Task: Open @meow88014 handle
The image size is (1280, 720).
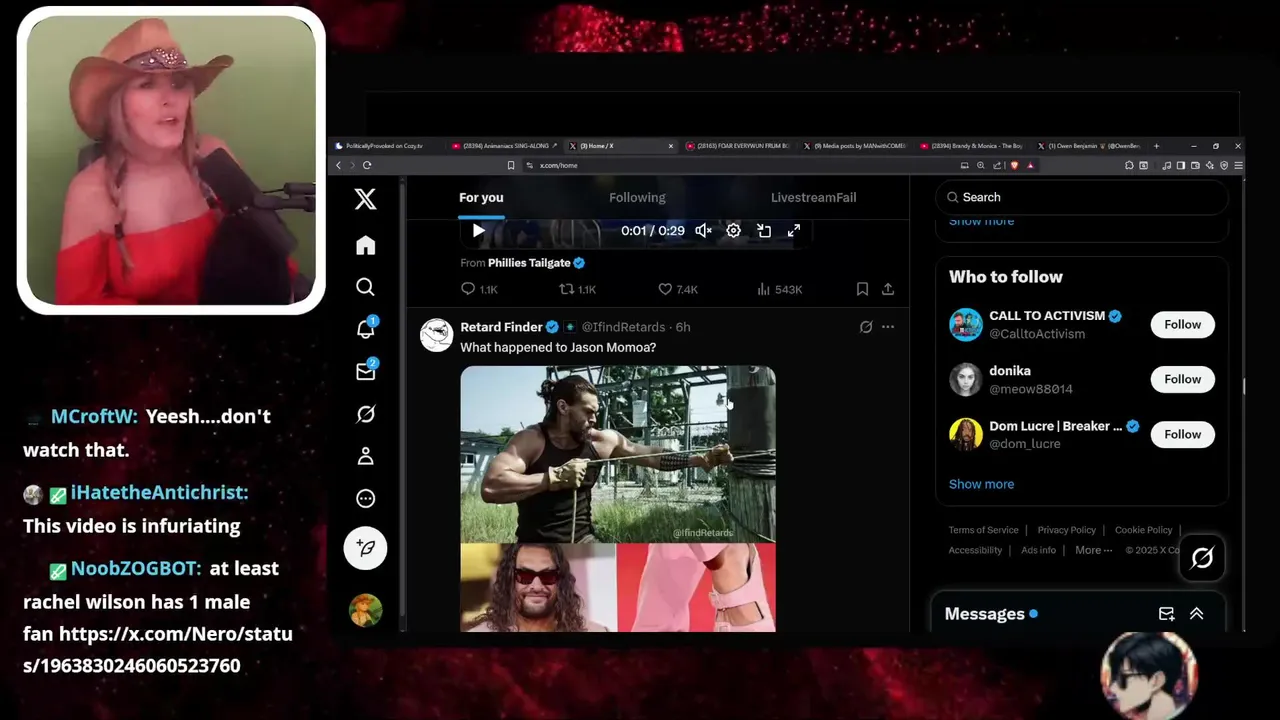Action: pos(1031,389)
